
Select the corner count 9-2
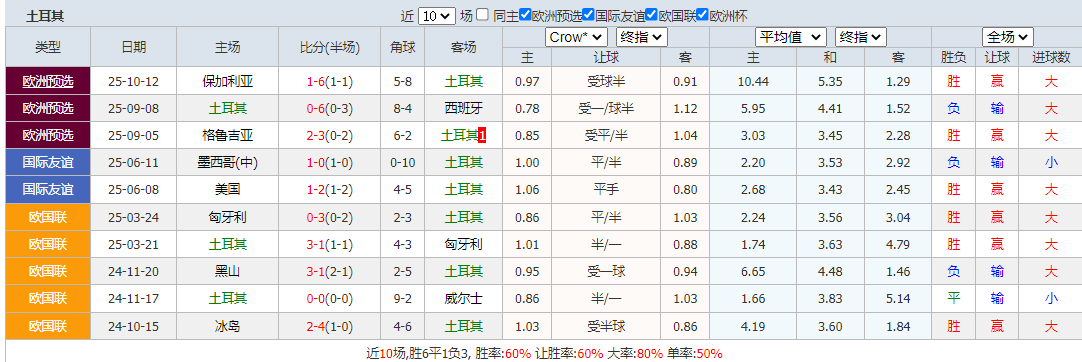[x=403, y=299]
